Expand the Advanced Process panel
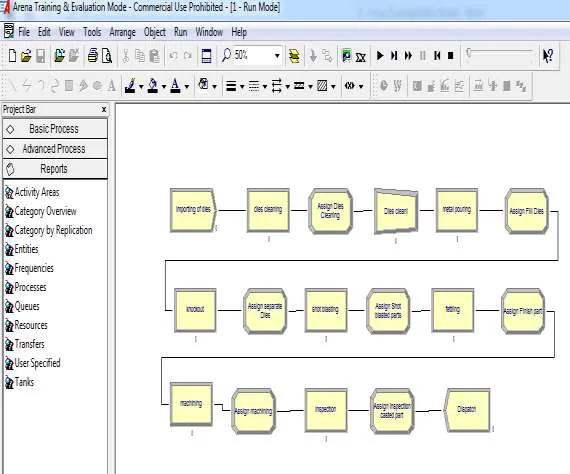570x474 pixels. coord(55,149)
